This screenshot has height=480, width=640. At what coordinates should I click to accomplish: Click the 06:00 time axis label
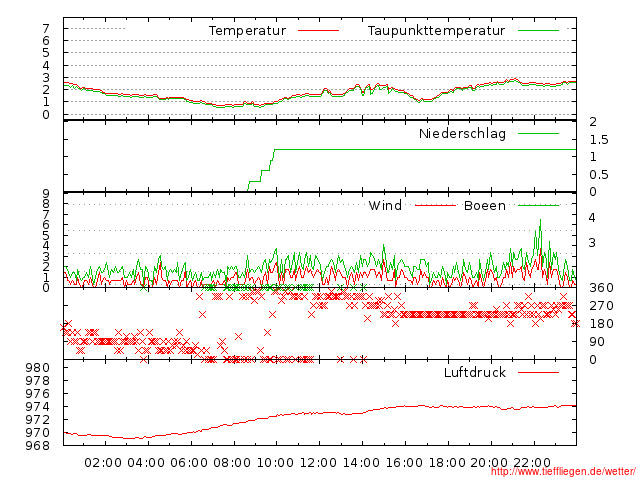(x=189, y=463)
